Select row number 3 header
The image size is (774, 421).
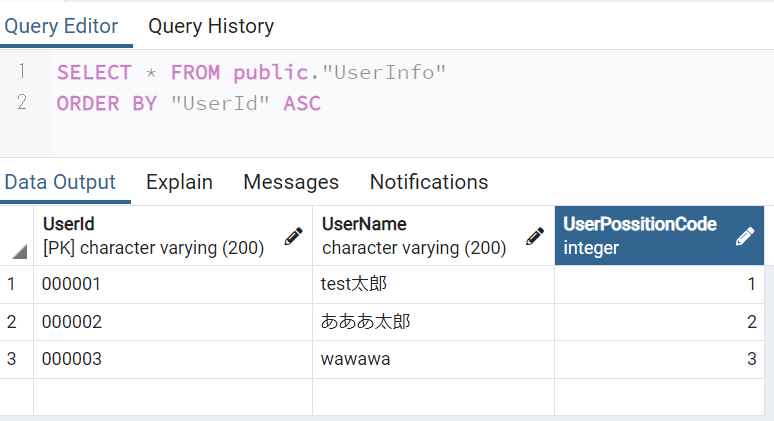click(x=12, y=359)
